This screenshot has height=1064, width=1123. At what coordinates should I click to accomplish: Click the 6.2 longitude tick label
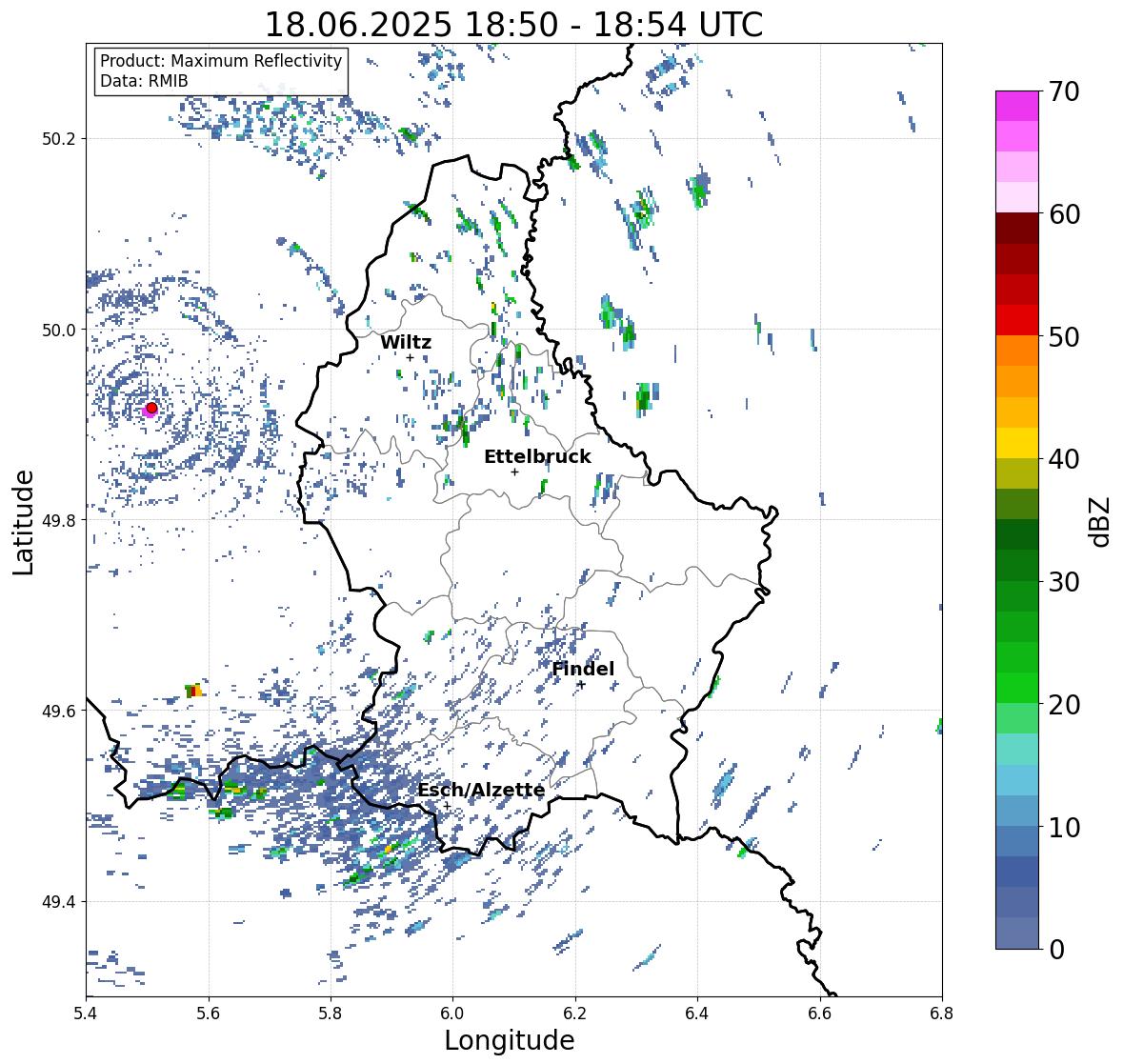(x=575, y=1014)
